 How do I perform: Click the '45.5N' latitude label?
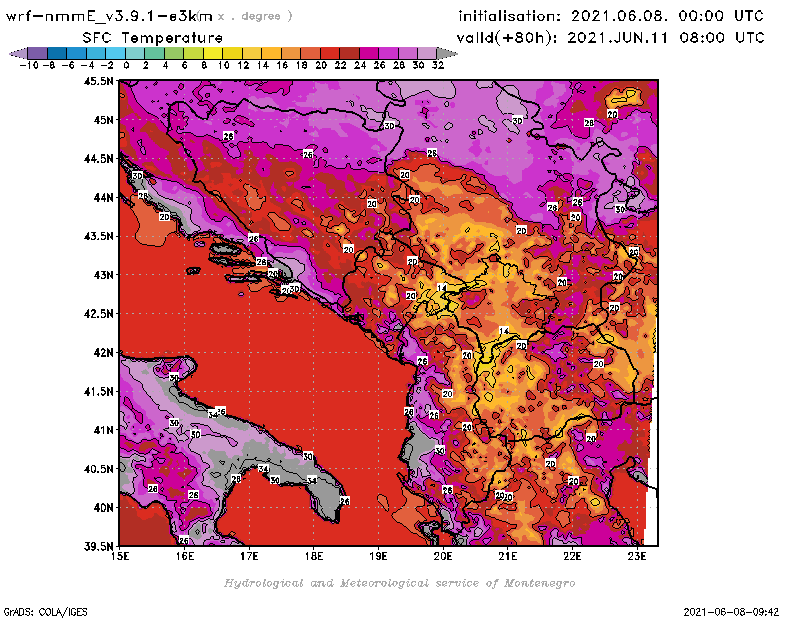[x=98, y=81]
